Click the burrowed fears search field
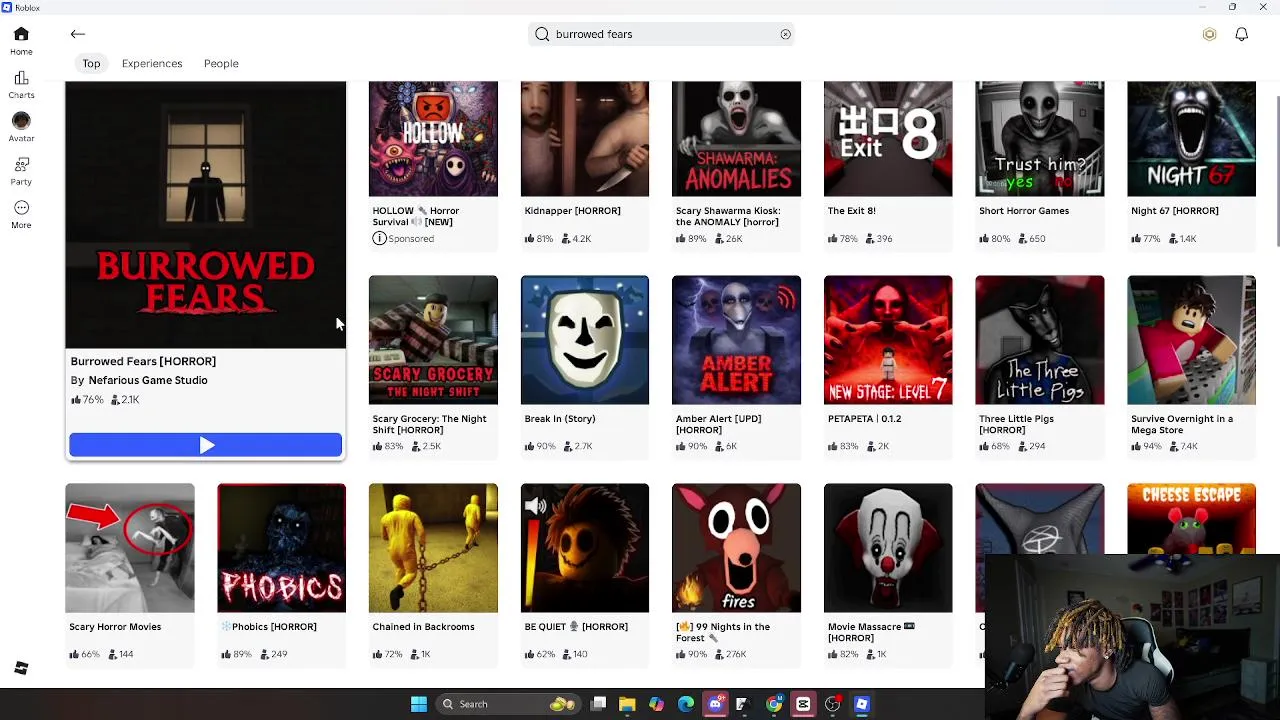The image size is (1280, 720). tap(661, 34)
